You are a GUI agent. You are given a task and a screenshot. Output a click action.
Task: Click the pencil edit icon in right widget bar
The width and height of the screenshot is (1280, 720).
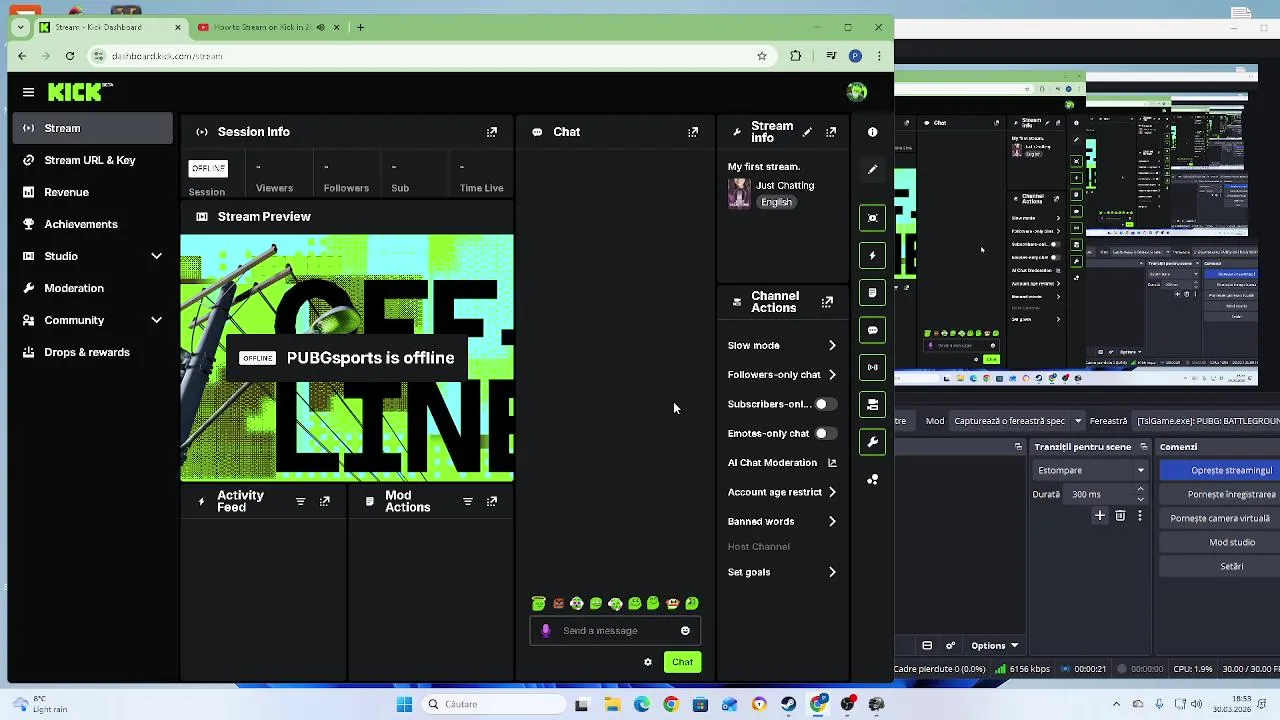(873, 170)
